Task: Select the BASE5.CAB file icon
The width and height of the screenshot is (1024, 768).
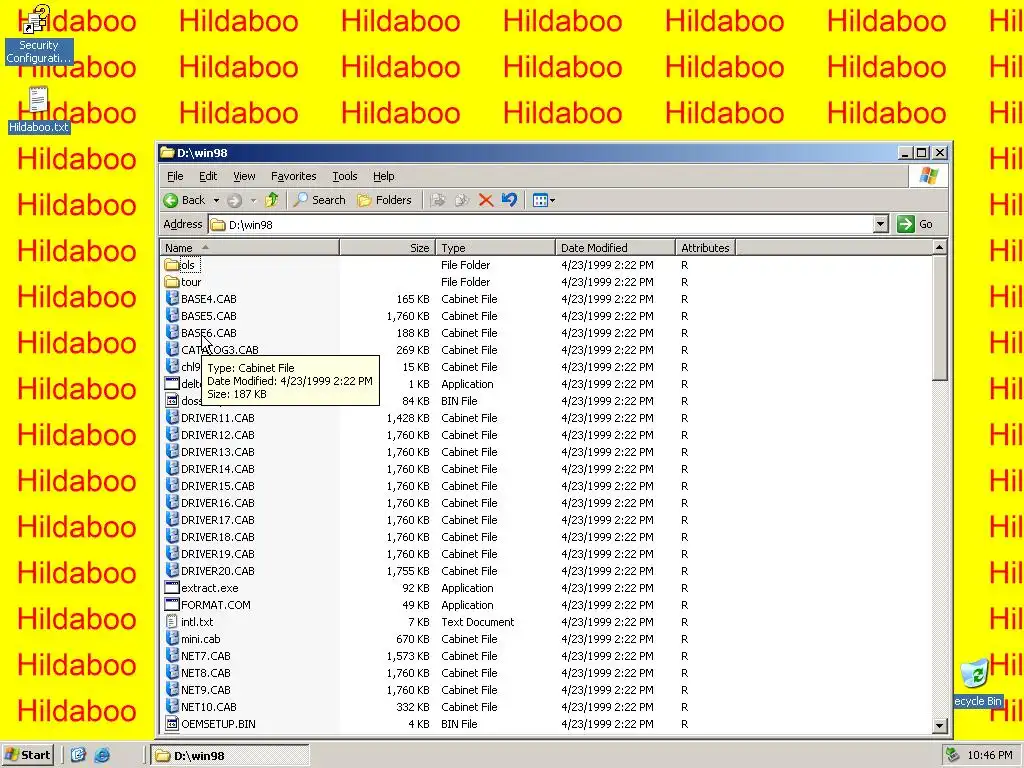Action: 172,315
